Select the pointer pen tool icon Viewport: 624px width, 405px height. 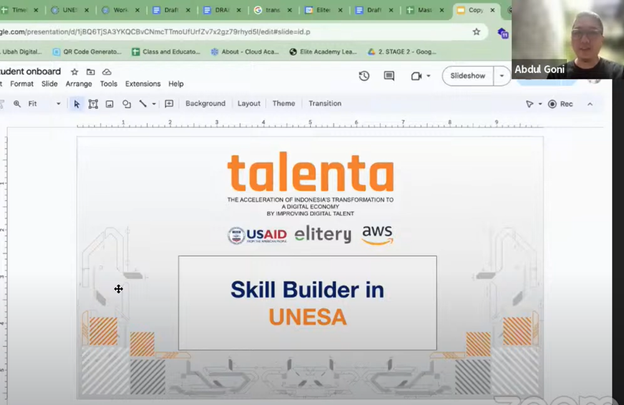click(x=529, y=104)
